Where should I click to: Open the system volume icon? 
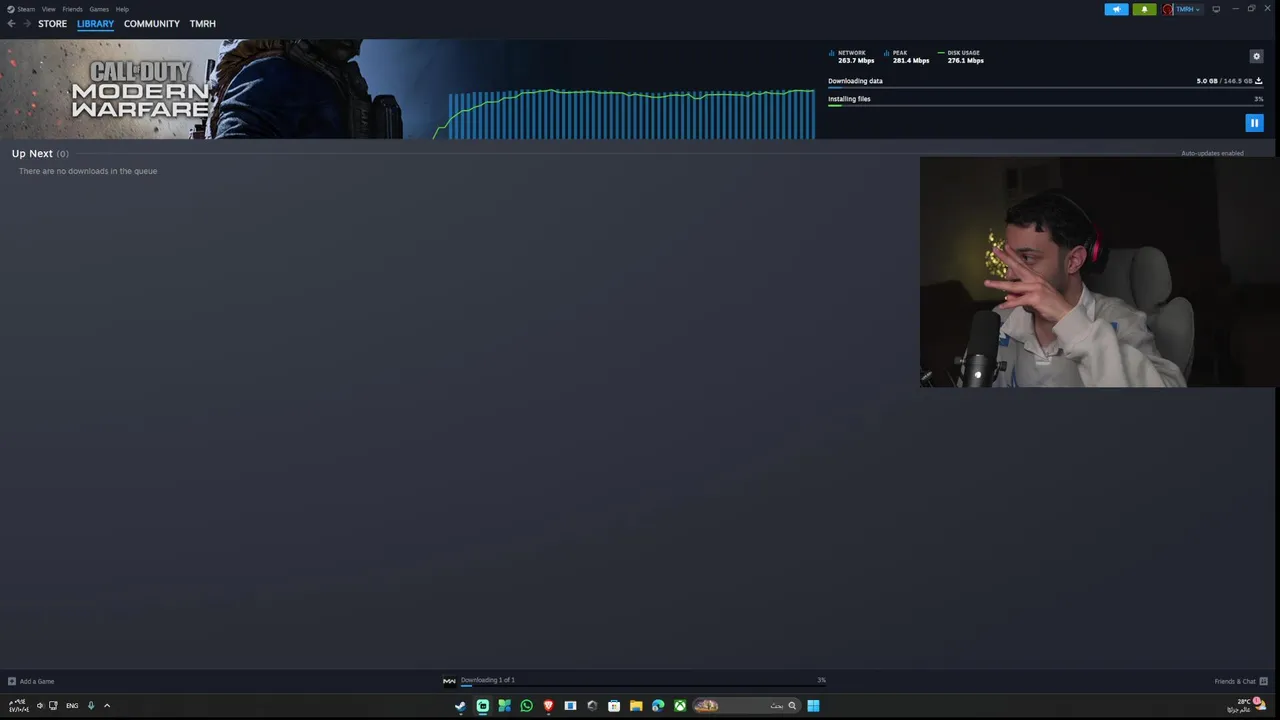pos(40,706)
